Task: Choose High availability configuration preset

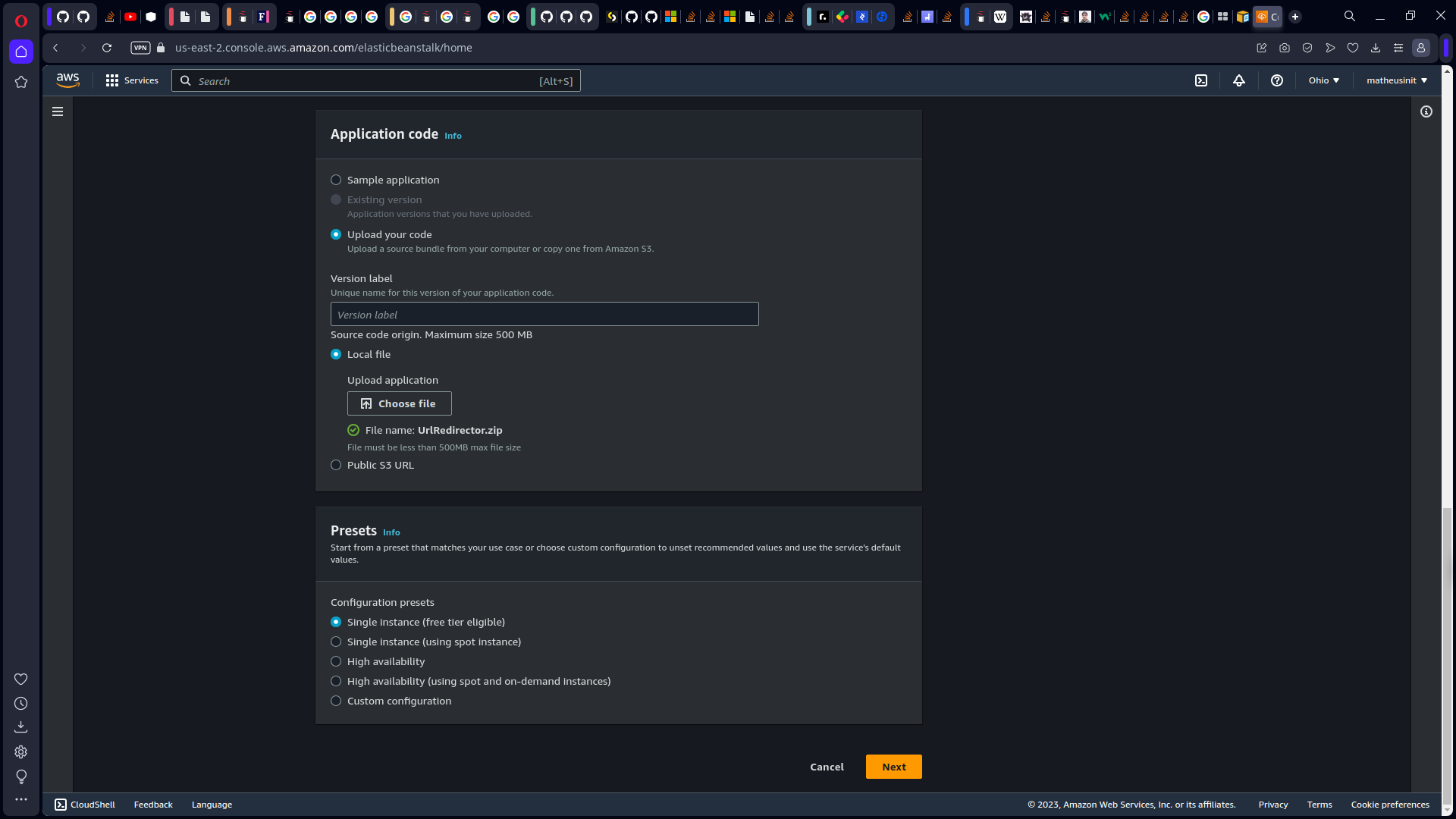Action: pyautogui.click(x=336, y=661)
